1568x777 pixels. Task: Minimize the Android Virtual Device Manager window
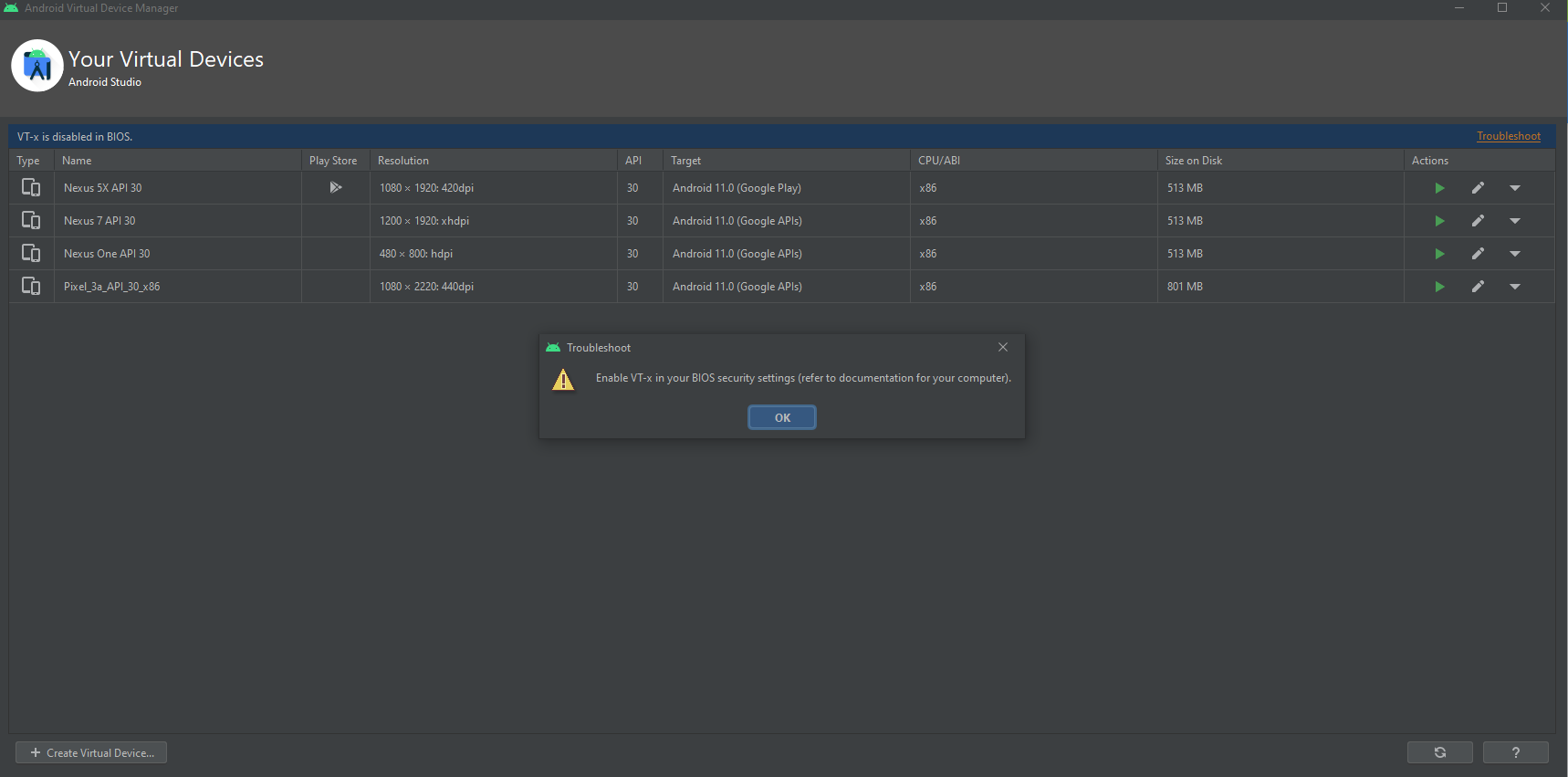coord(1459,8)
